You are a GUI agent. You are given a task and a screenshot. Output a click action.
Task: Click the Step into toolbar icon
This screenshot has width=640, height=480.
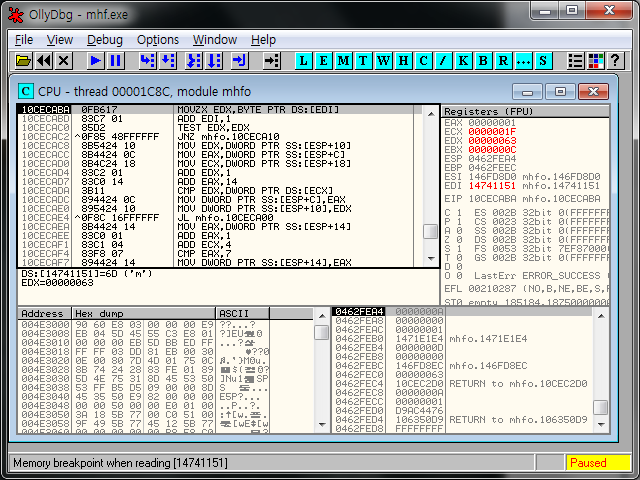point(146,61)
